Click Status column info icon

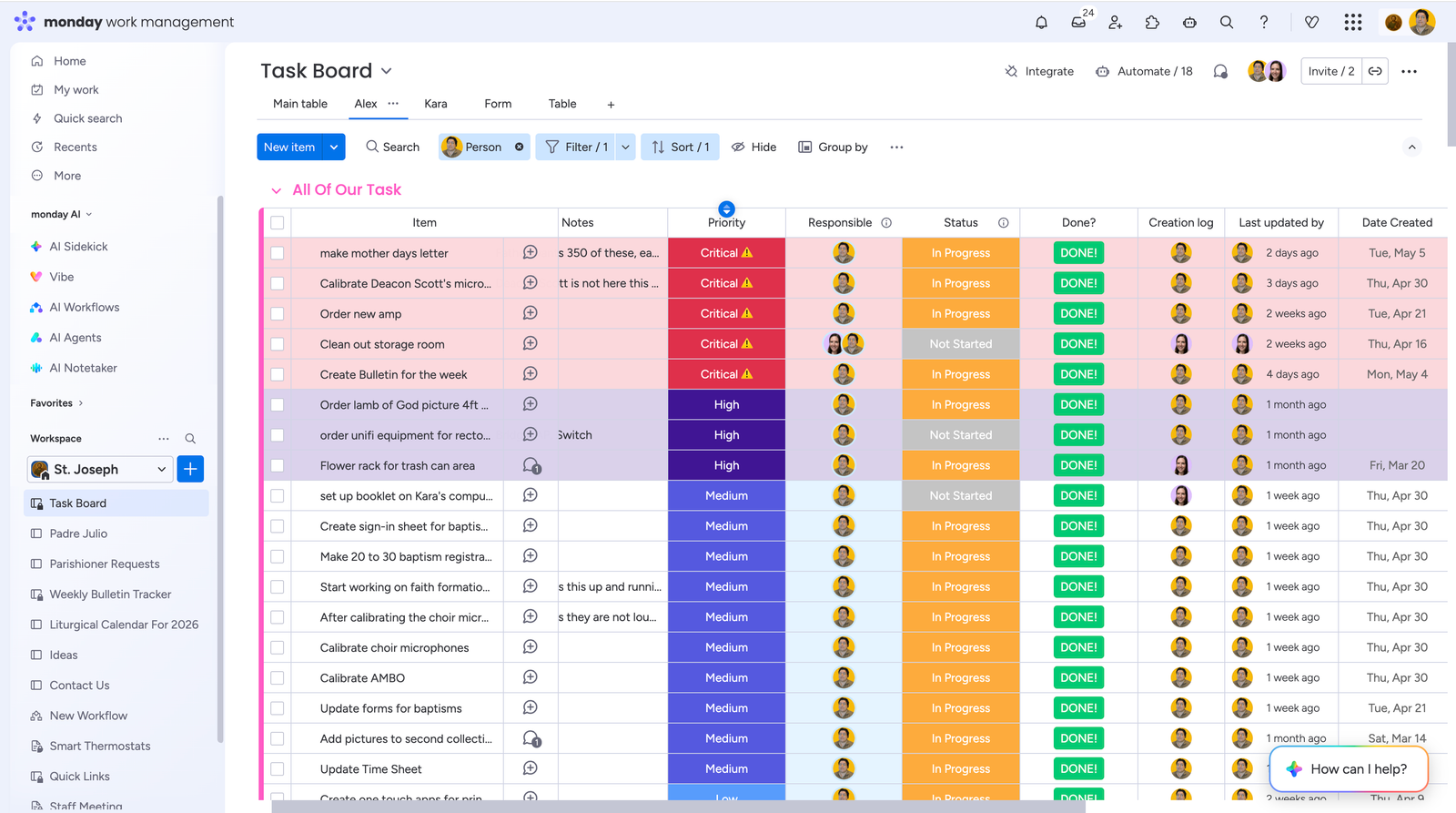1003,222
